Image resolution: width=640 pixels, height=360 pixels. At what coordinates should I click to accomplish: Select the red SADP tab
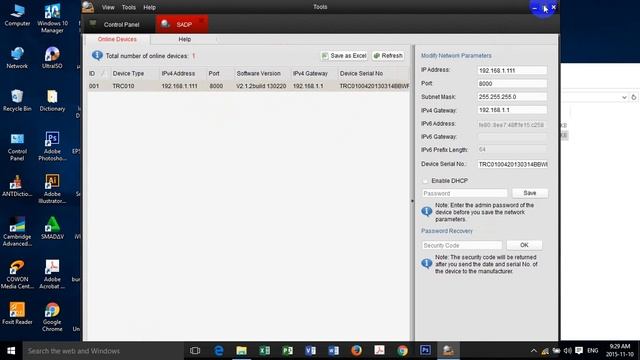[182, 24]
